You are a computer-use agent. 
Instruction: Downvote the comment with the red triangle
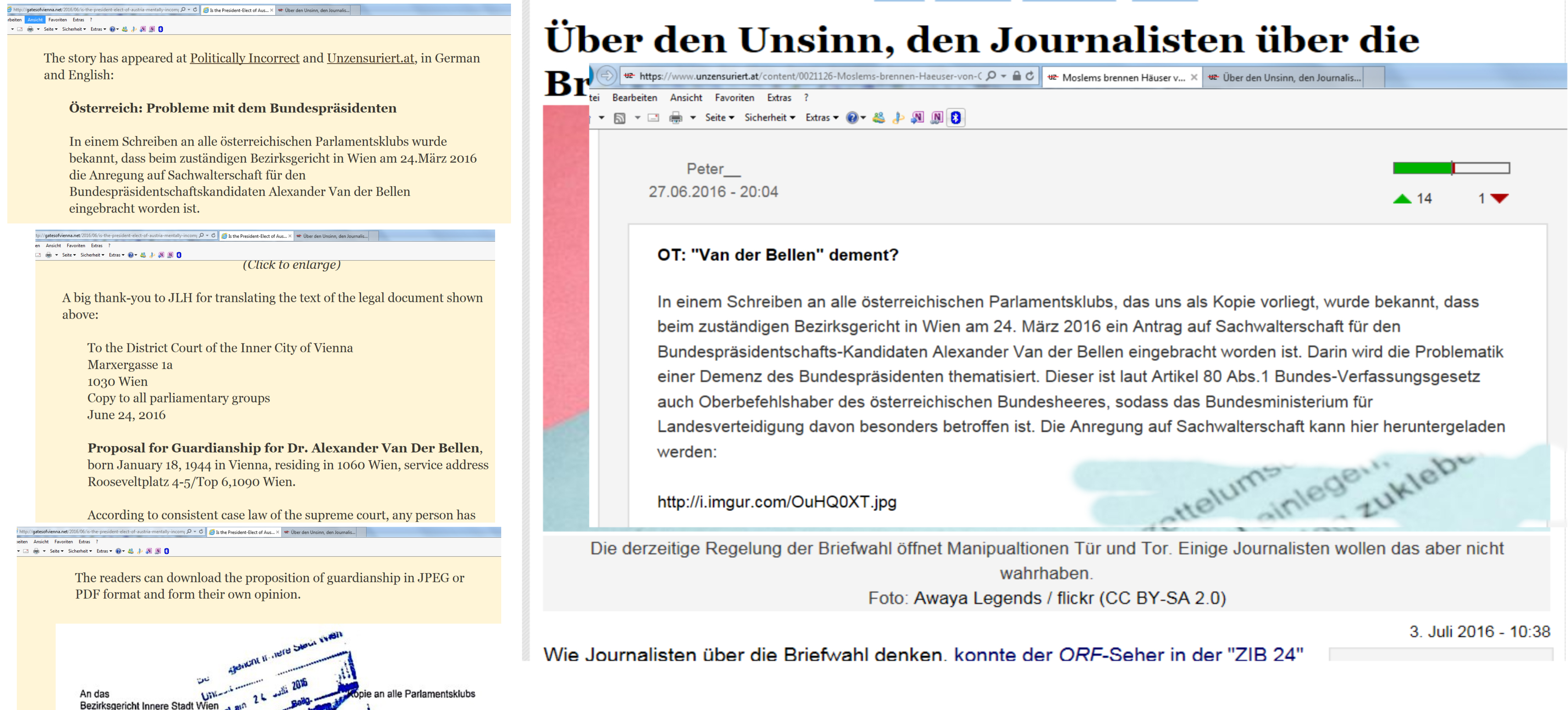pos(1499,198)
